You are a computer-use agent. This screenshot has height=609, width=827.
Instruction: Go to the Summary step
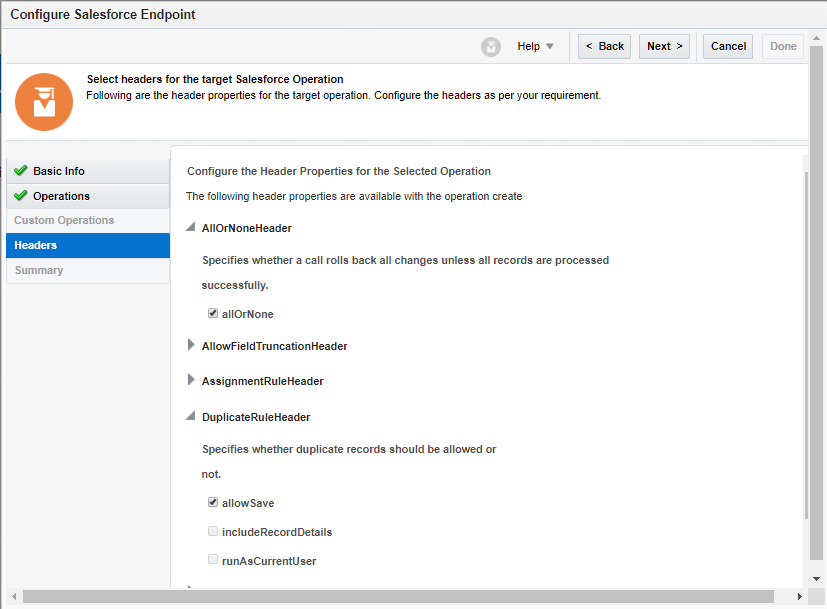click(x=88, y=270)
